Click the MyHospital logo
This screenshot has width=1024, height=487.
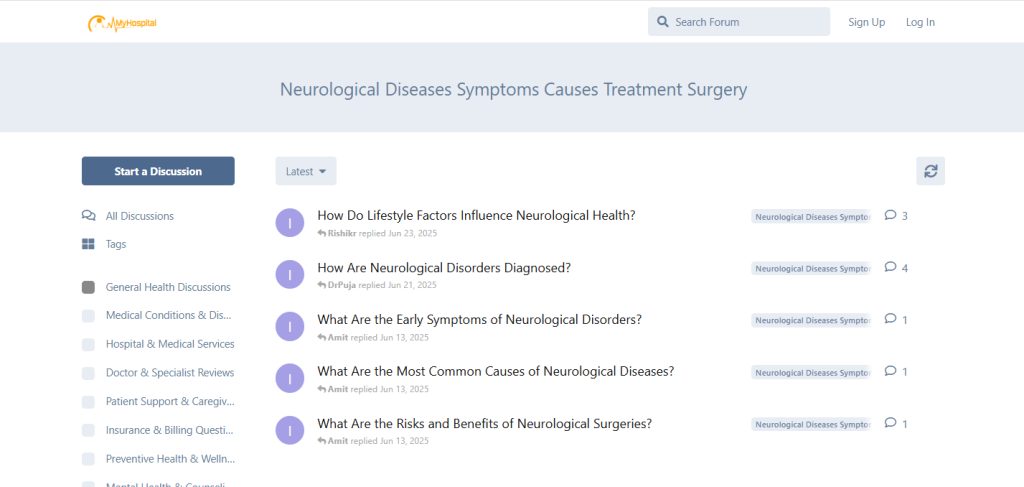(122, 22)
